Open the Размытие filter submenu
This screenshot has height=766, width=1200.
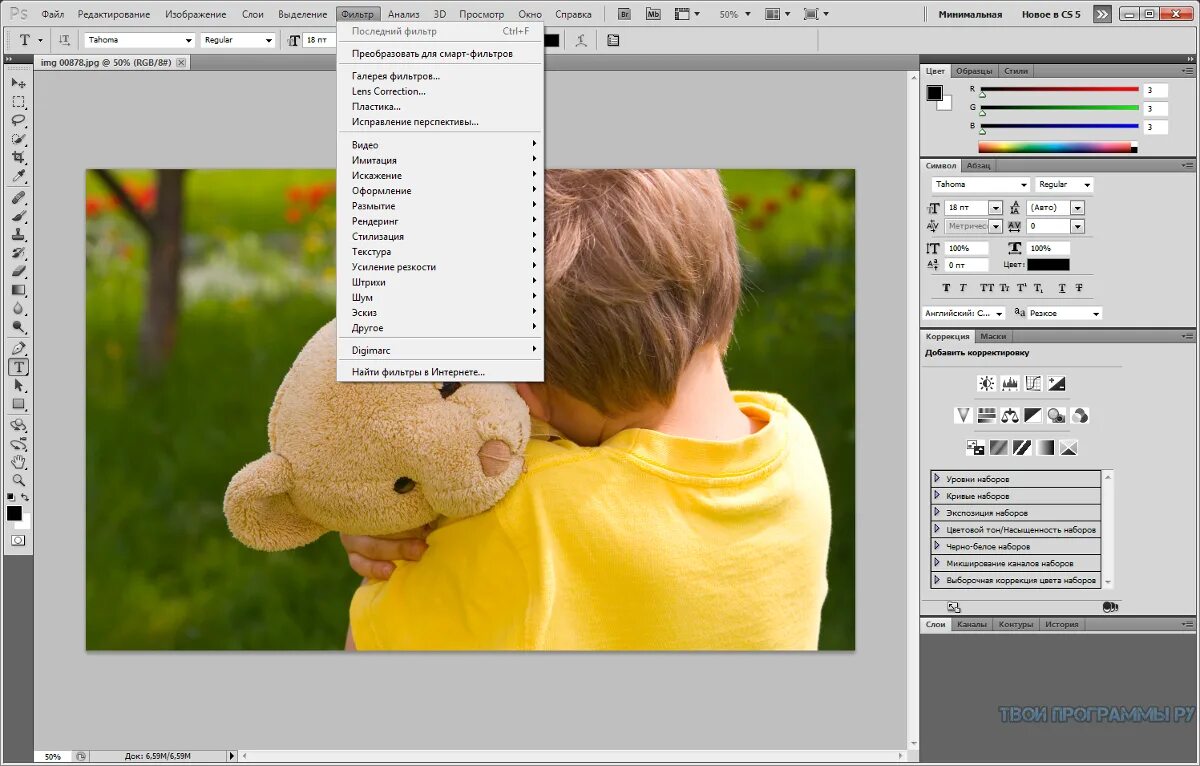click(x=440, y=206)
